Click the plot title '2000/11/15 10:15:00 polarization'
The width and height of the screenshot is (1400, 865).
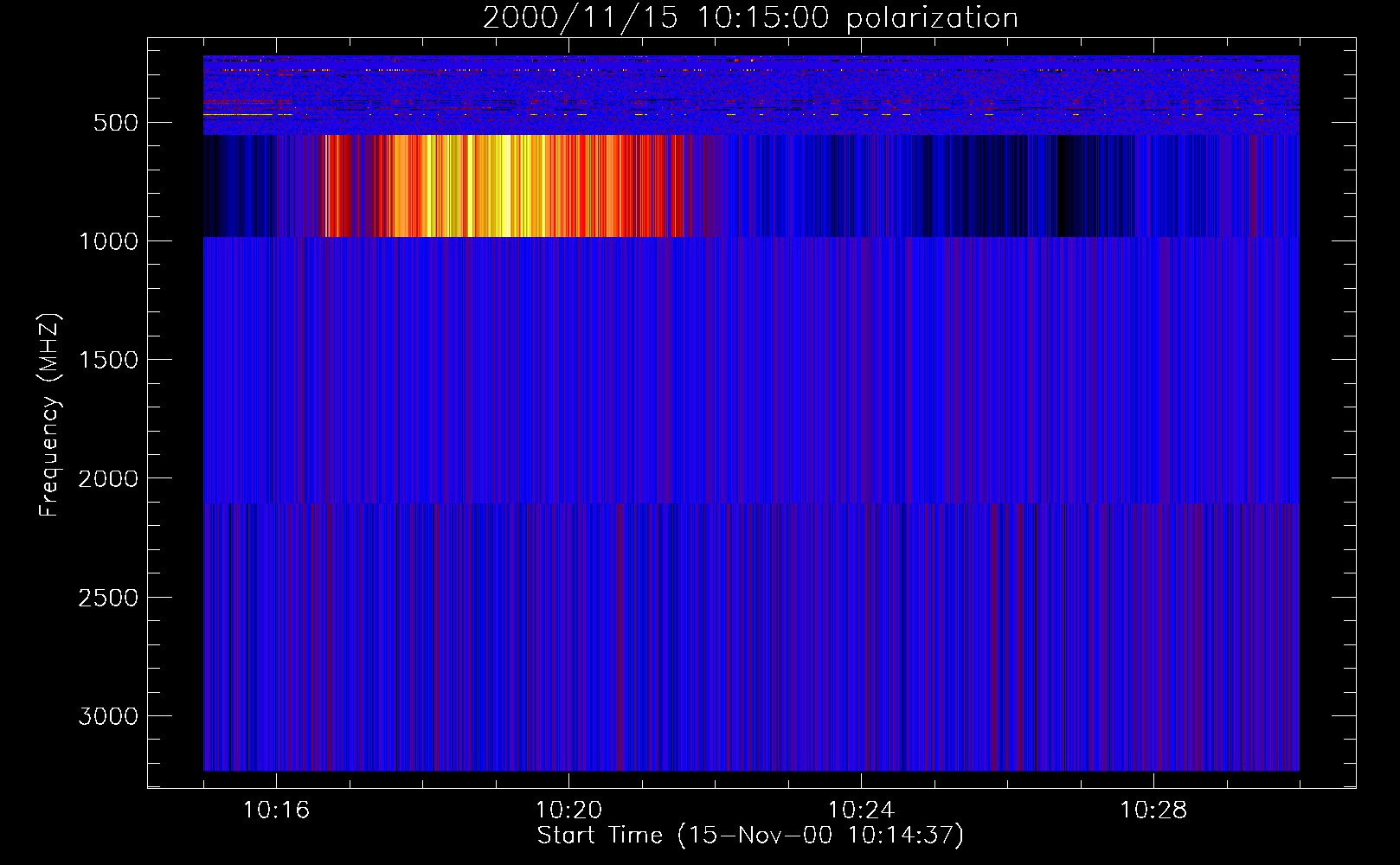(x=750, y=18)
